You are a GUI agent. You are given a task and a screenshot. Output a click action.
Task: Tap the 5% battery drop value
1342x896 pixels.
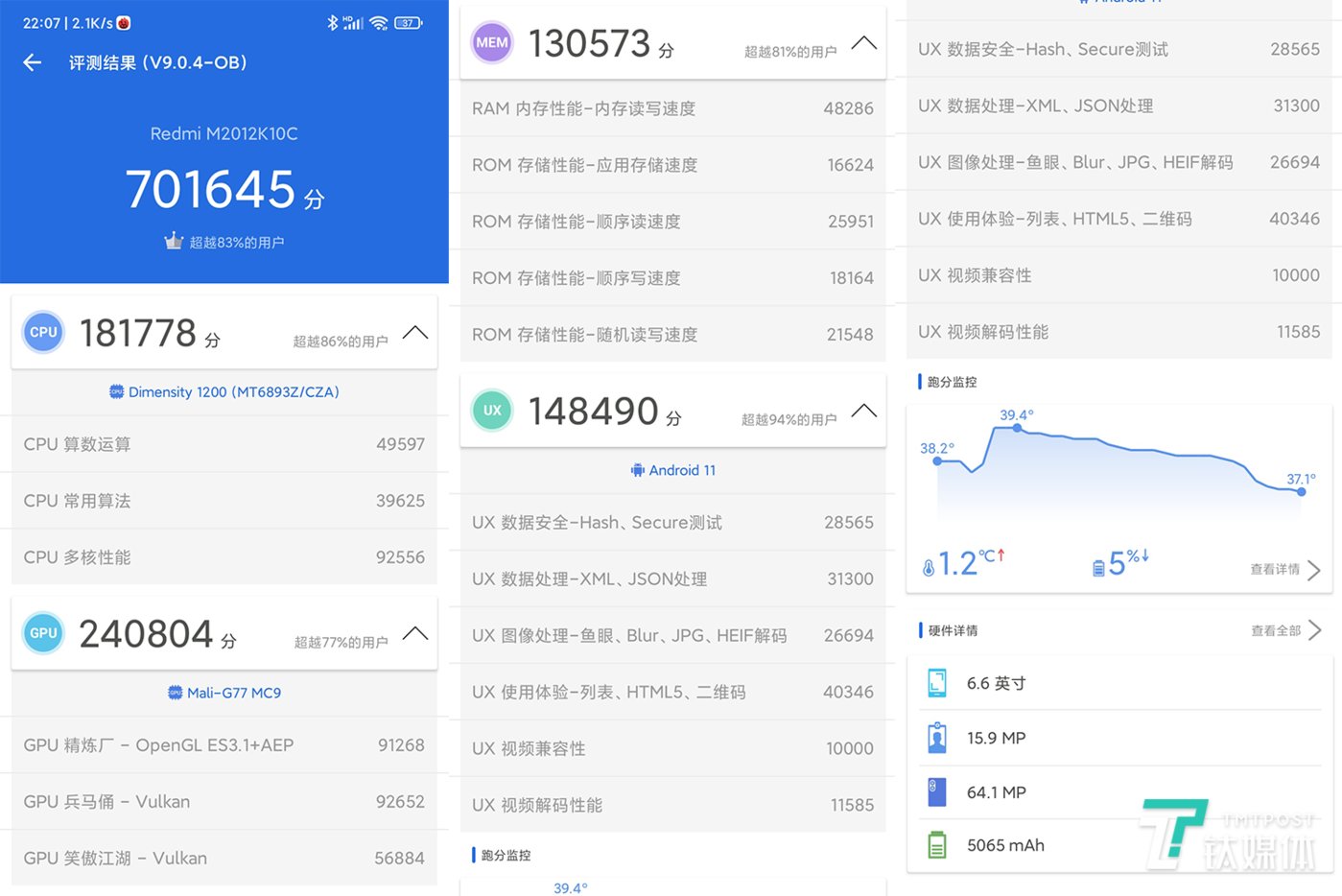click(x=1122, y=563)
